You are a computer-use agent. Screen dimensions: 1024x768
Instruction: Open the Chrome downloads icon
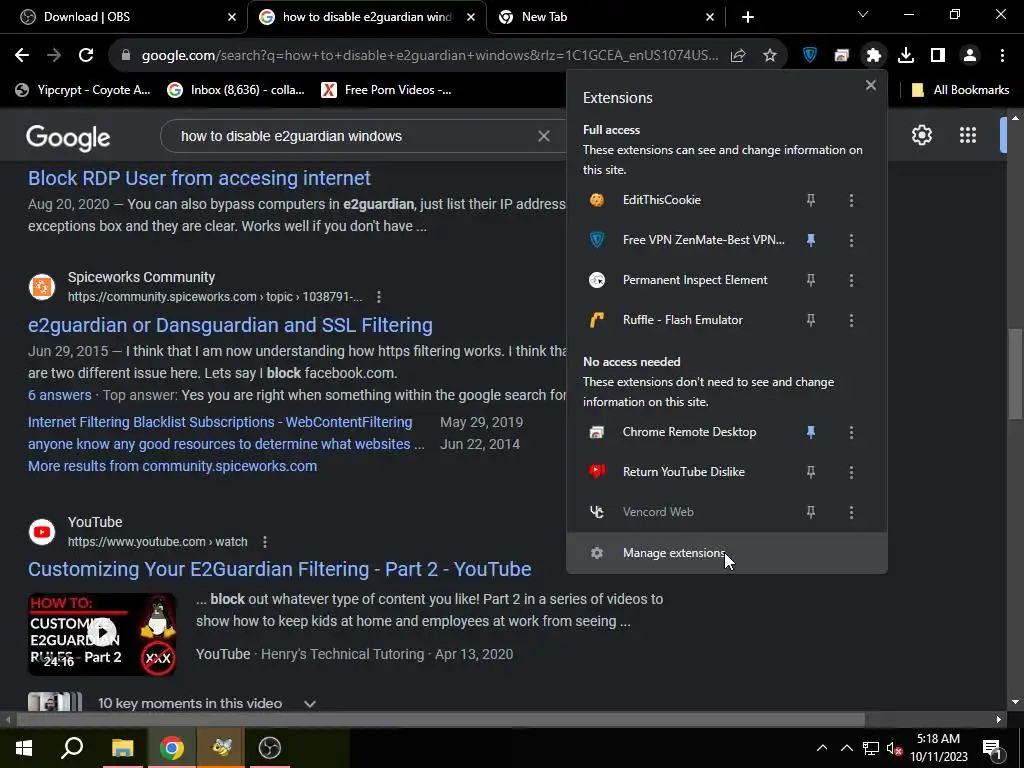pos(905,56)
